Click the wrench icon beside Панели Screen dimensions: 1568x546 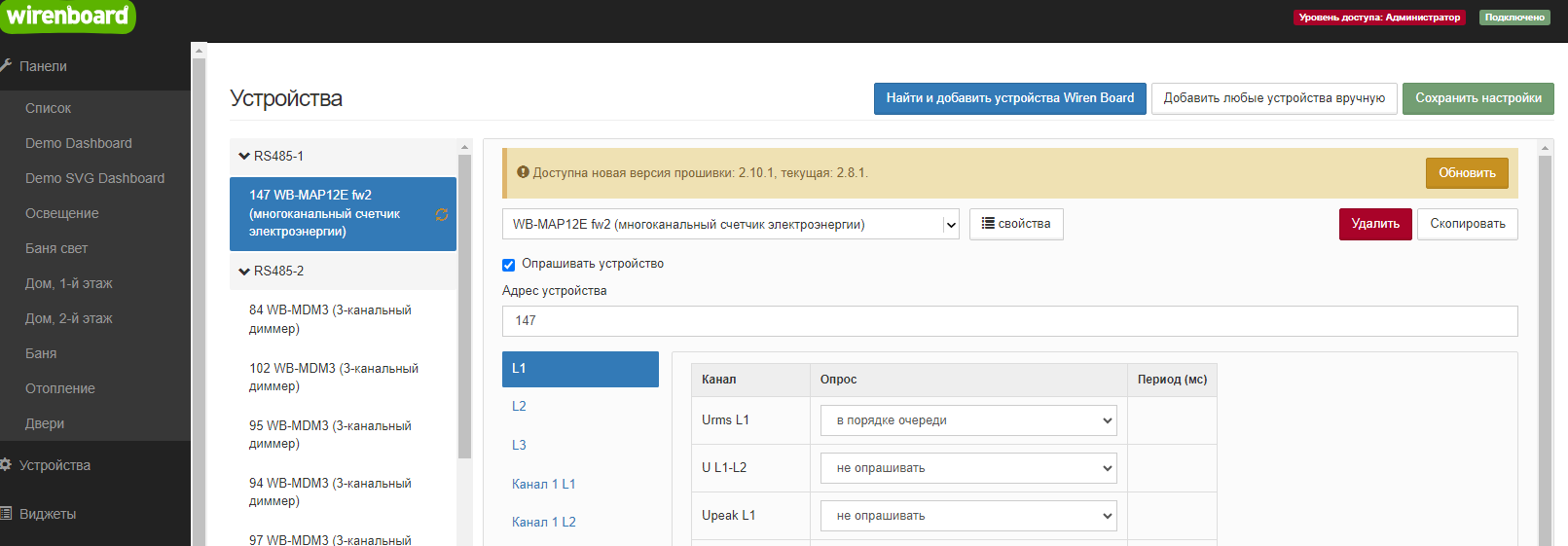[6, 66]
